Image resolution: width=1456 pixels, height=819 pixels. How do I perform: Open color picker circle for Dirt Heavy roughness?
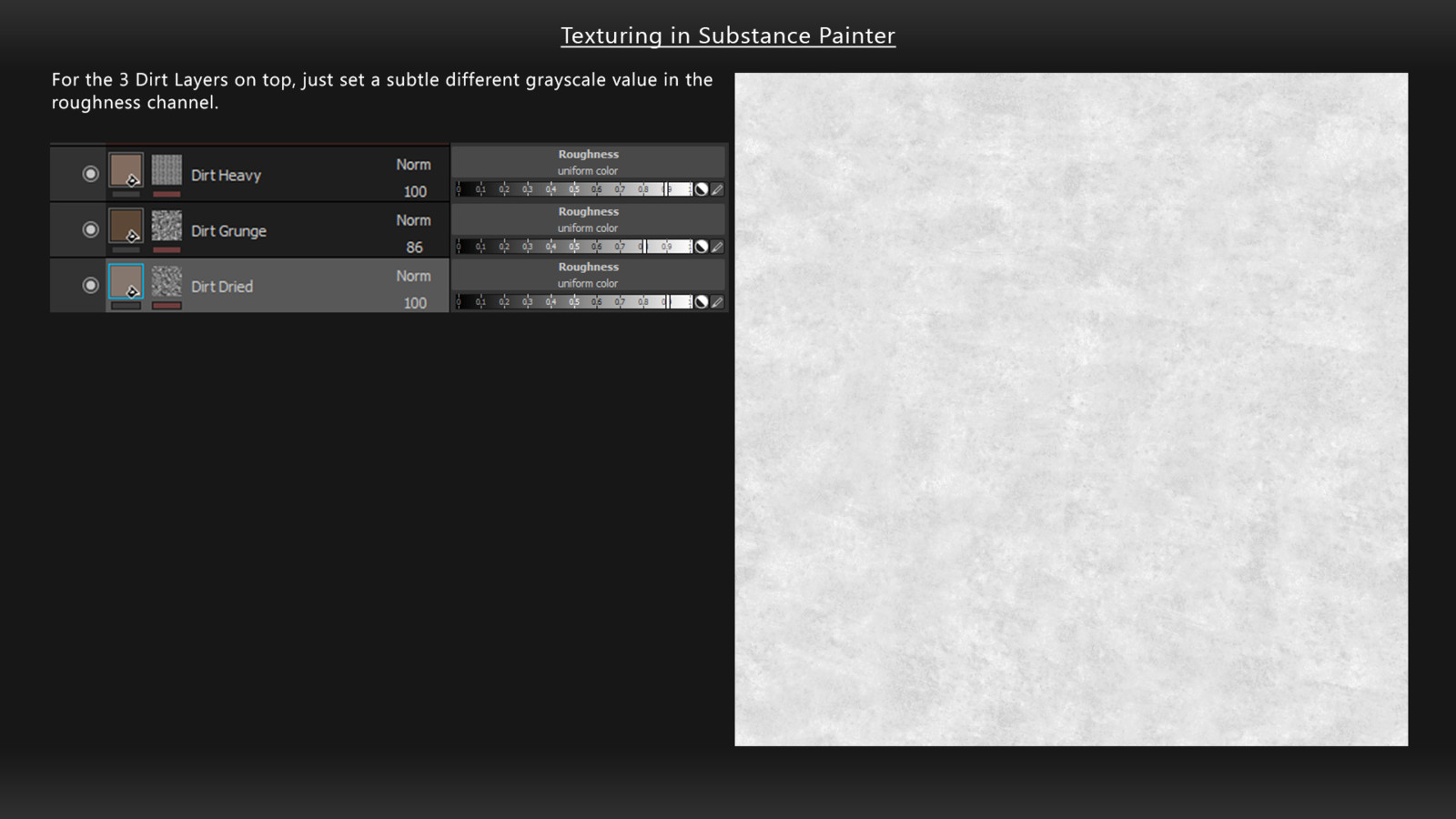tap(702, 189)
